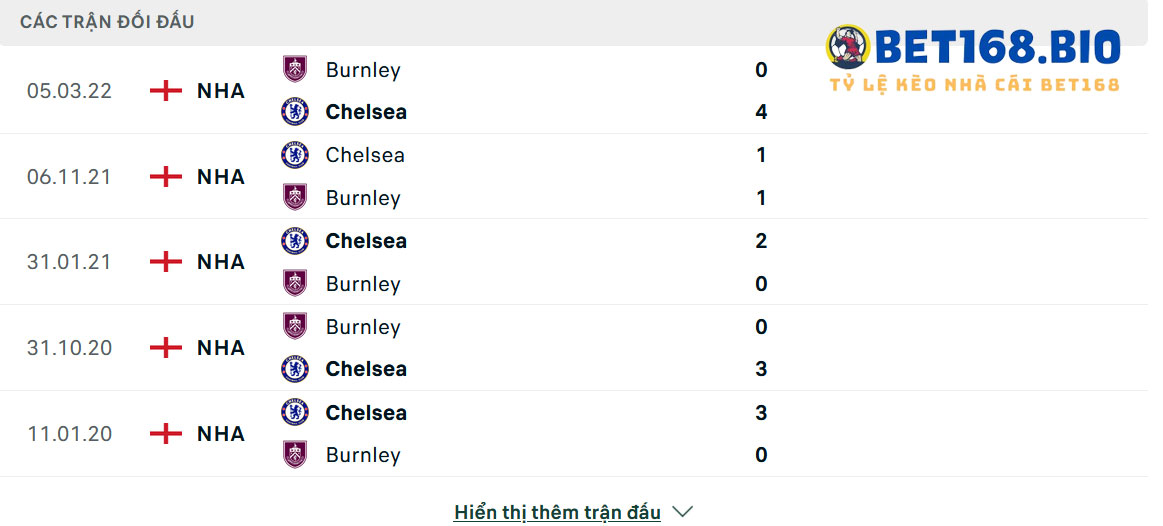
Task: Select the NHA league label beside 31.01.21
Action: [x=221, y=262]
